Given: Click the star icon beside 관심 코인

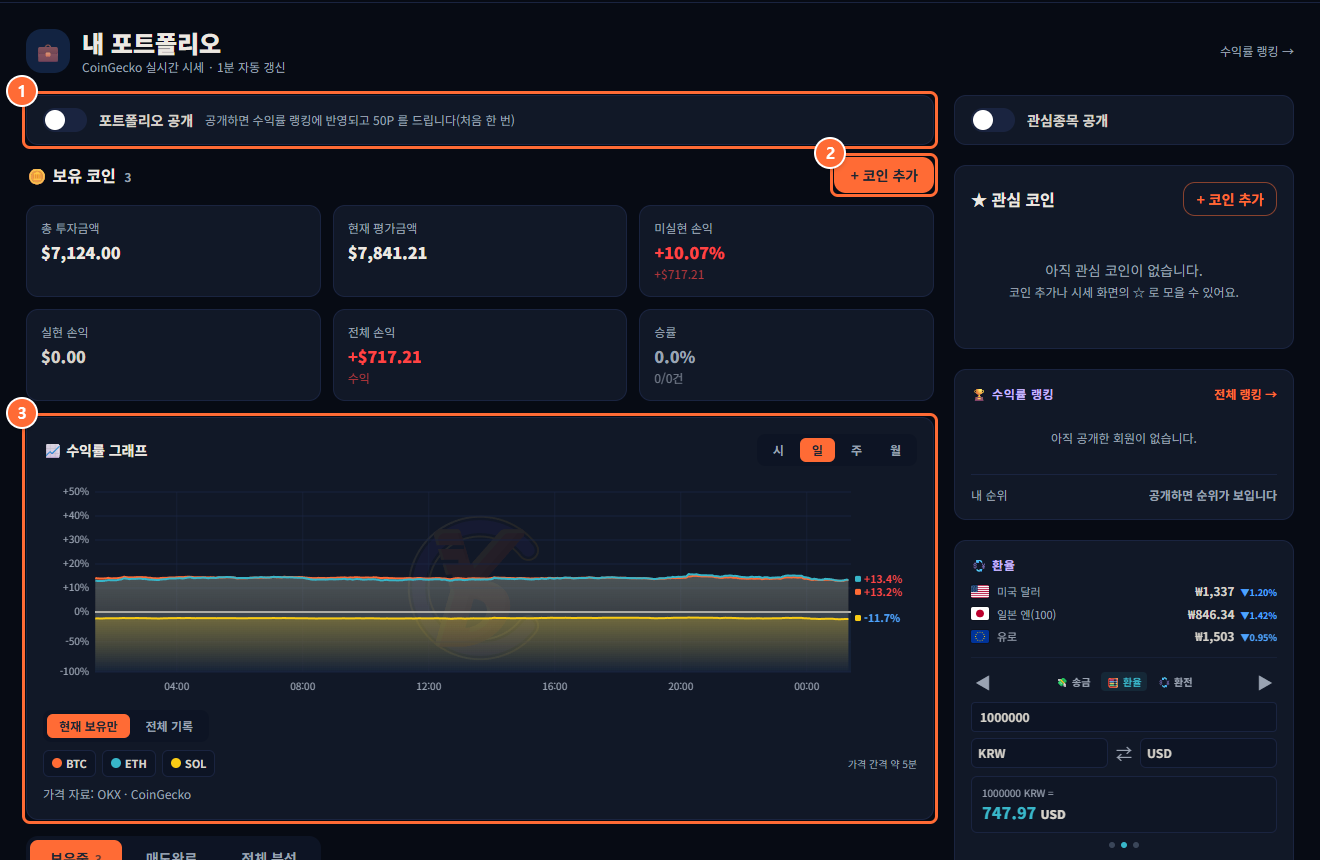Looking at the screenshot, I should [x=979, y=200].
